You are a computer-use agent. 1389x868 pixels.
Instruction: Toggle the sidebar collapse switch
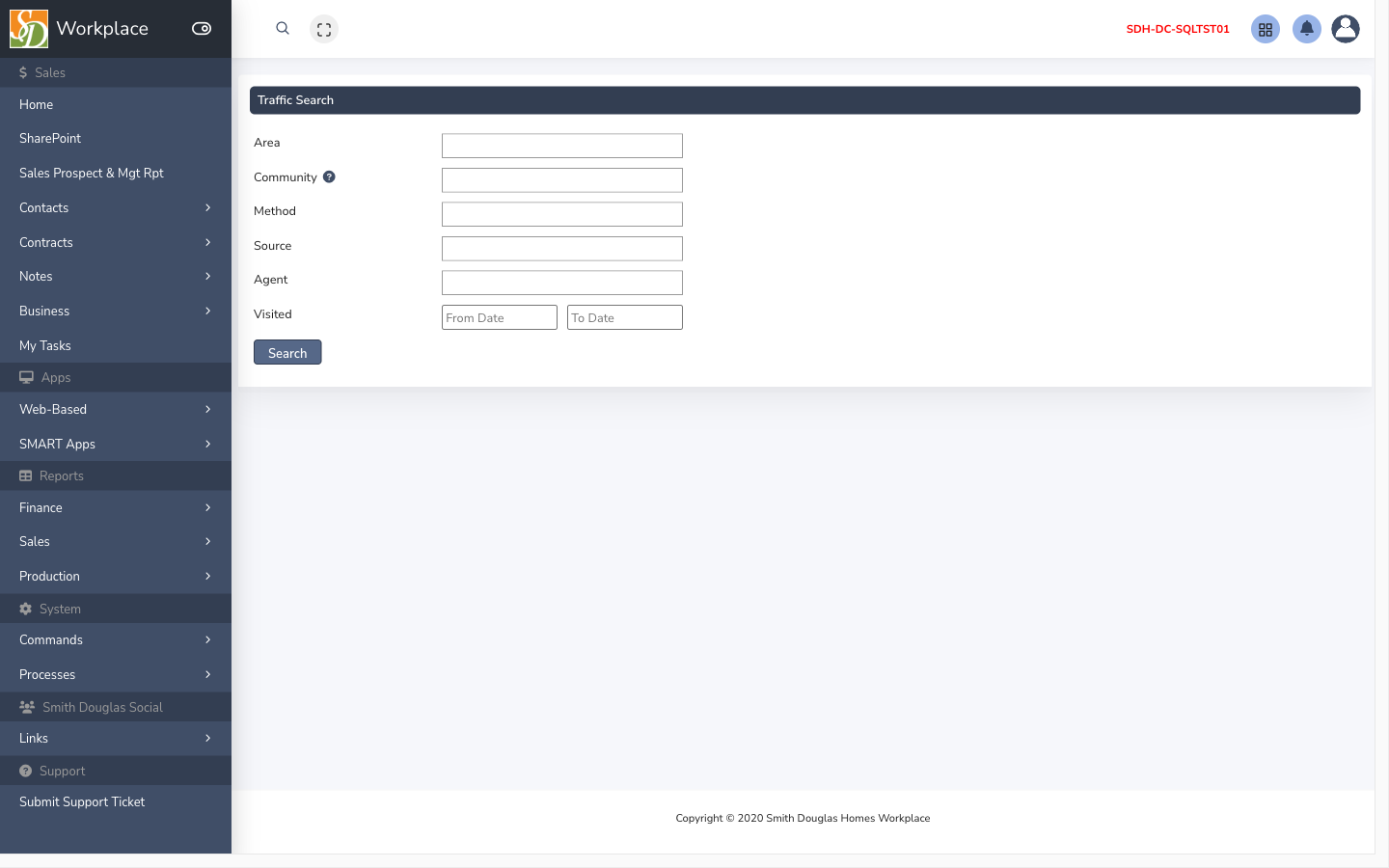click(x=202, y=29)
